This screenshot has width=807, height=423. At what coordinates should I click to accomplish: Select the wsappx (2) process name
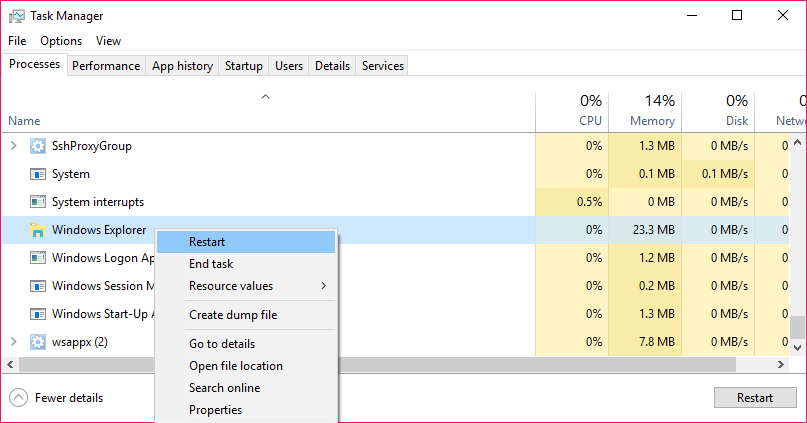click(x=80, y=342)
